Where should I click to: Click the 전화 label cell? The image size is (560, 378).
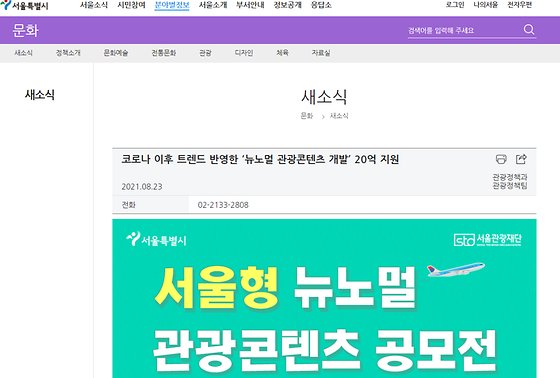tap(150, 205)
